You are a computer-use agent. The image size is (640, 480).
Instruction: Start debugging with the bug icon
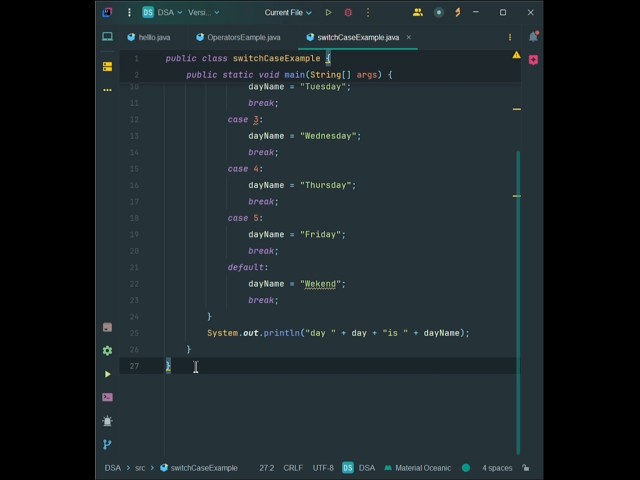pos(348,13)
